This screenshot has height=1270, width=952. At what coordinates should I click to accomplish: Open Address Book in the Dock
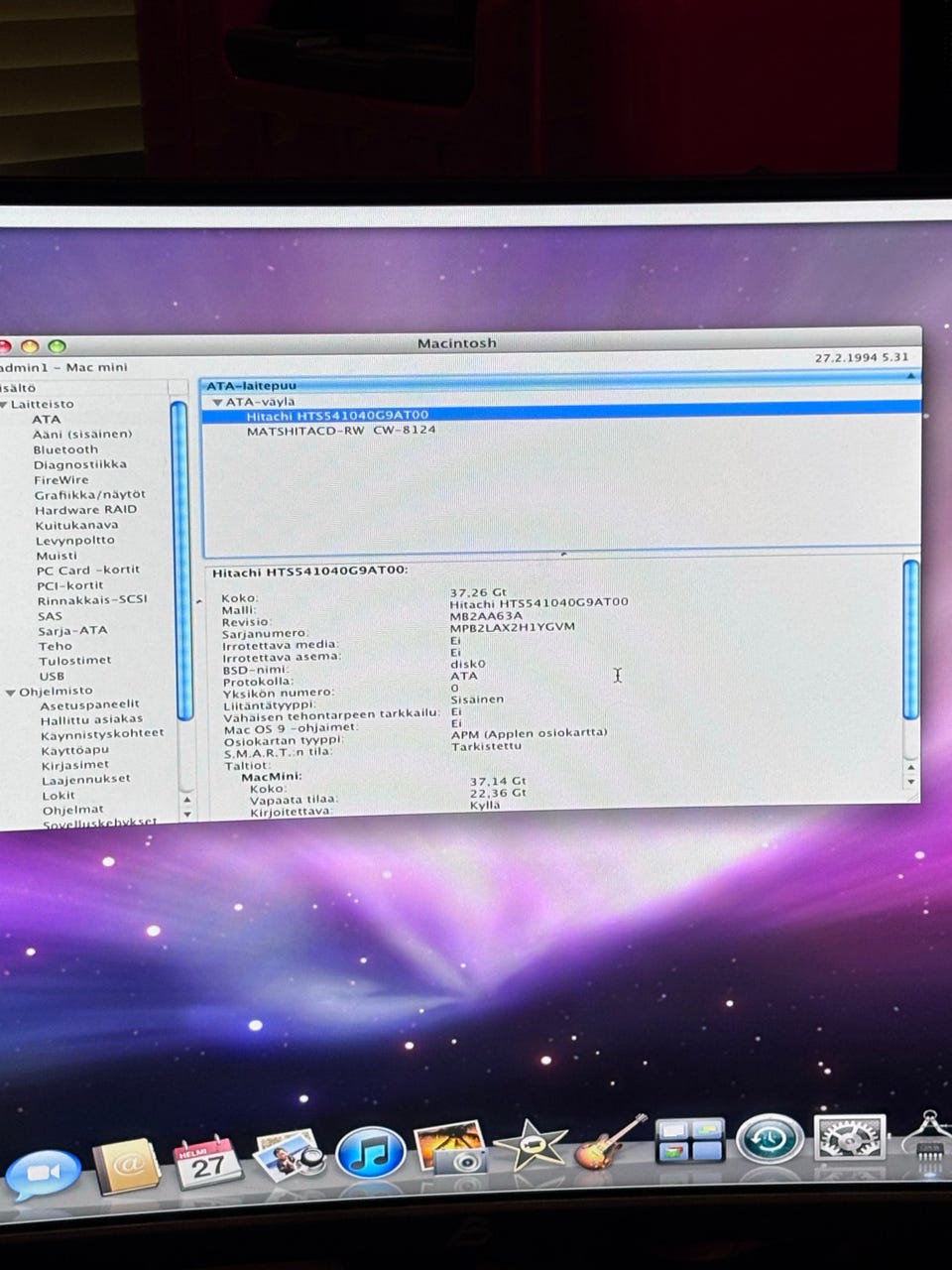pyautogui.click(x=126, y=1166)
